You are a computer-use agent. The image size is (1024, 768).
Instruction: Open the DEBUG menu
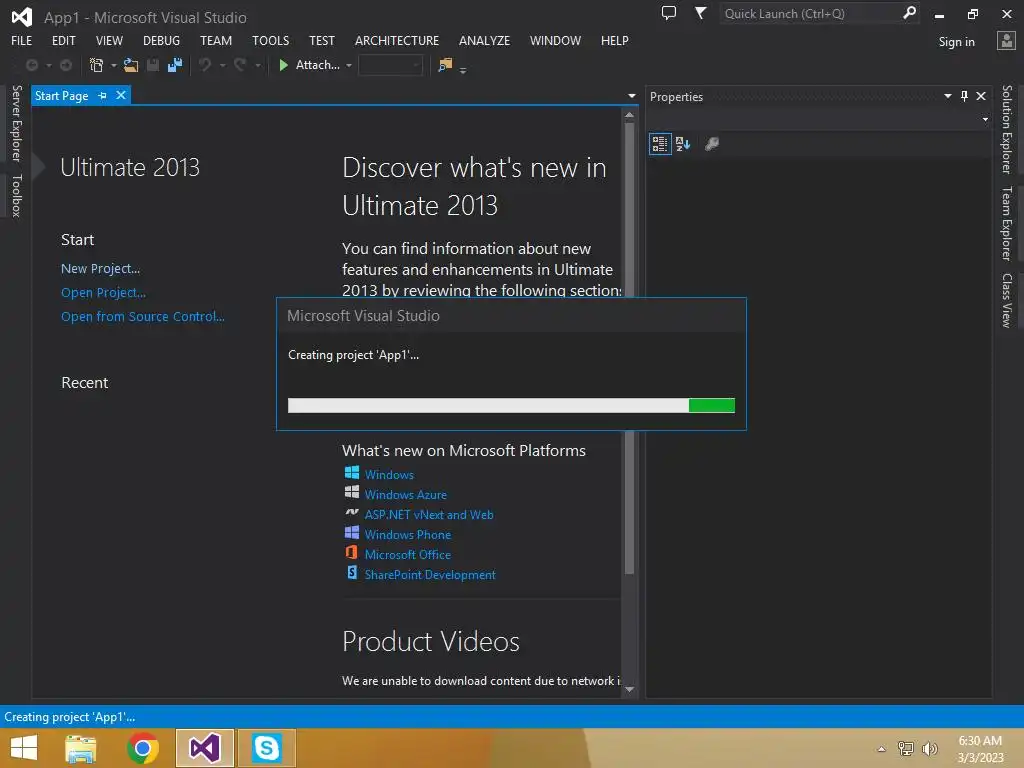pos(161,40)
